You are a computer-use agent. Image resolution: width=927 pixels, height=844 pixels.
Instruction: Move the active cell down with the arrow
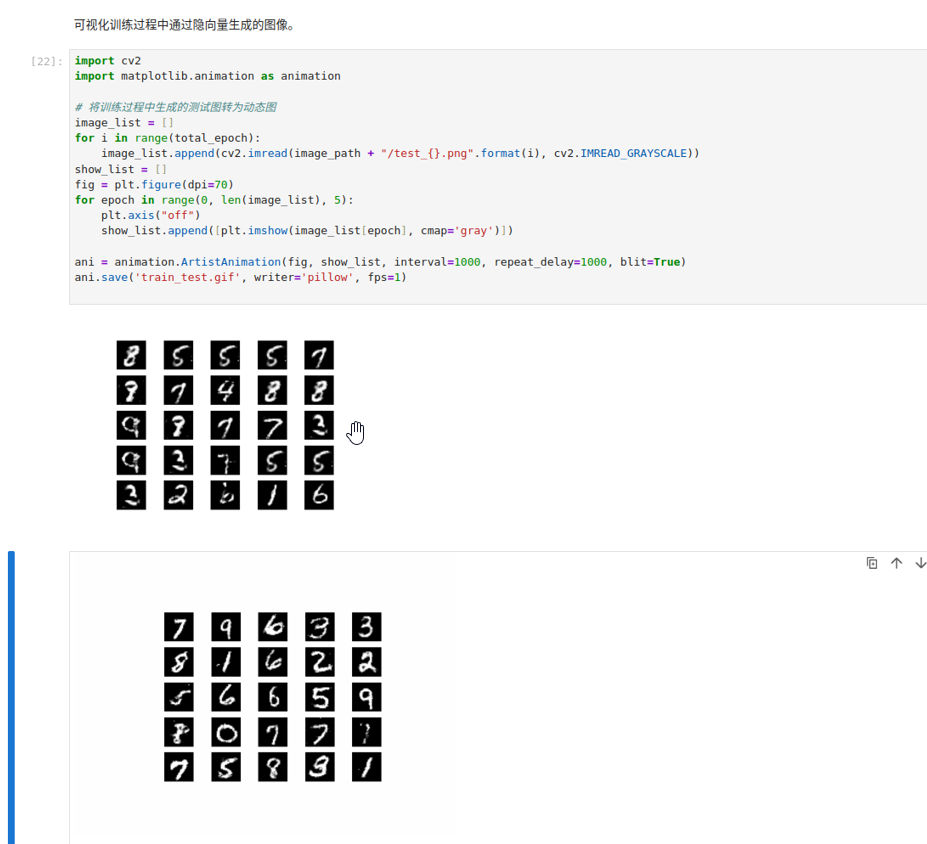point(920,563)
